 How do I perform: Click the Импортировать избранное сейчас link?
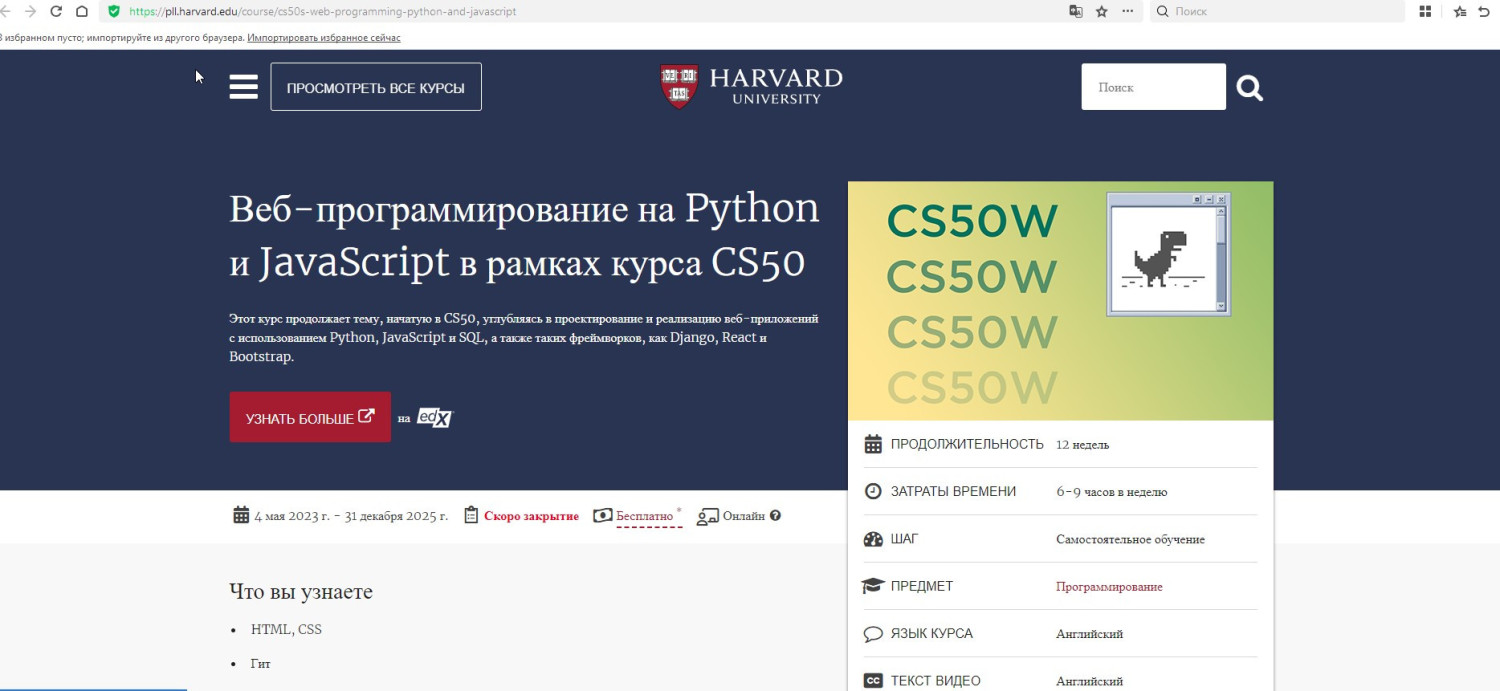(x=324, y=37)
